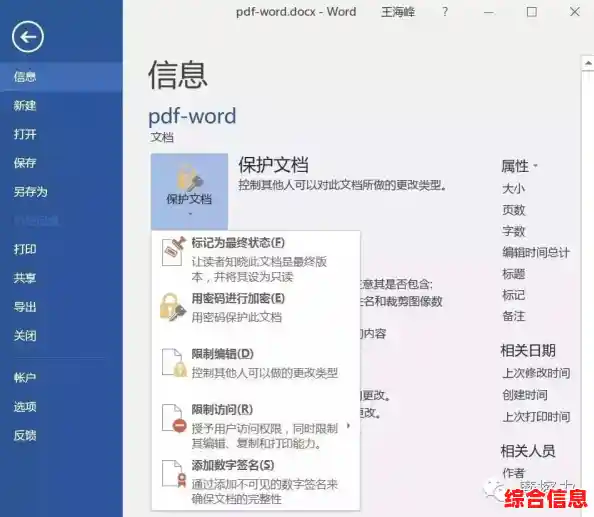
Task: Open the 信息 sidebar tab
Action: (x=61, y=77)
